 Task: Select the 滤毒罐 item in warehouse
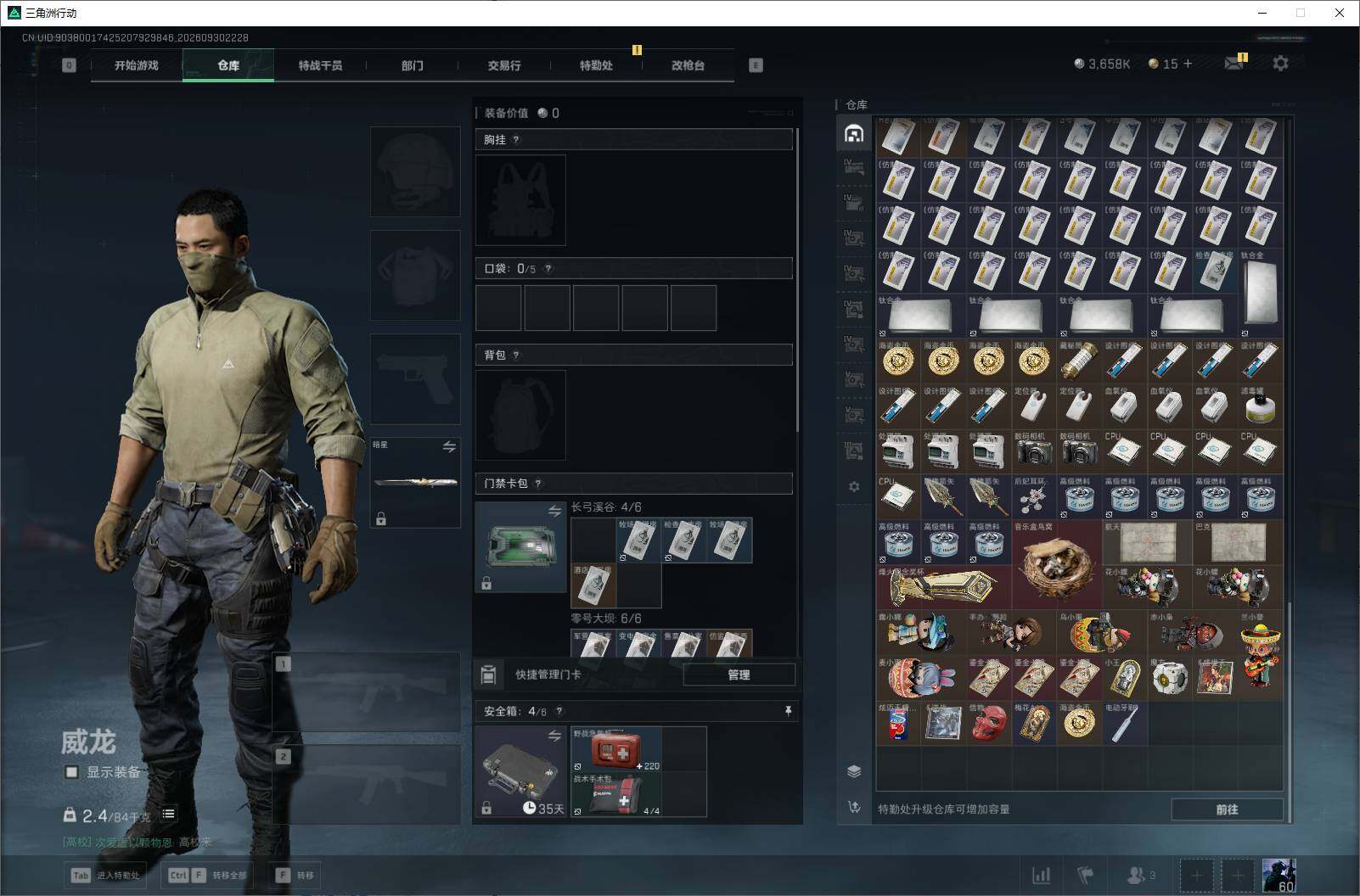tap(1261, 406)
